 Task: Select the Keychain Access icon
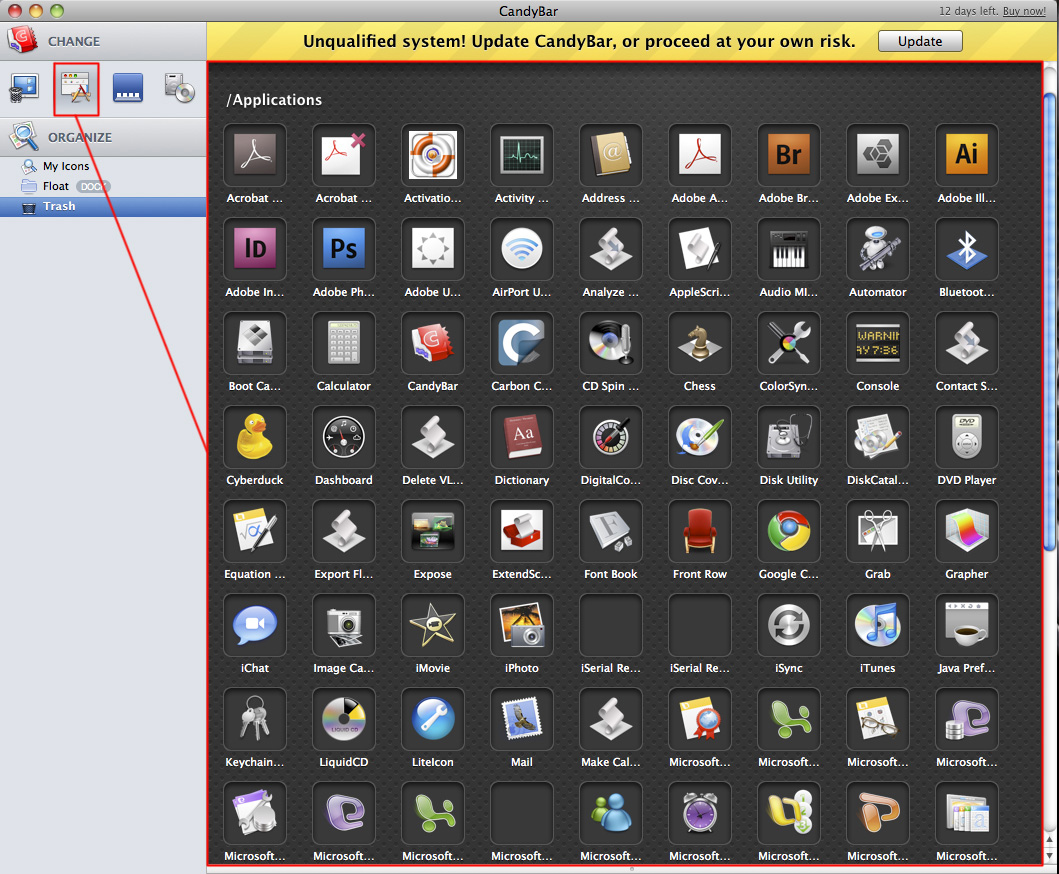point(255,718)
